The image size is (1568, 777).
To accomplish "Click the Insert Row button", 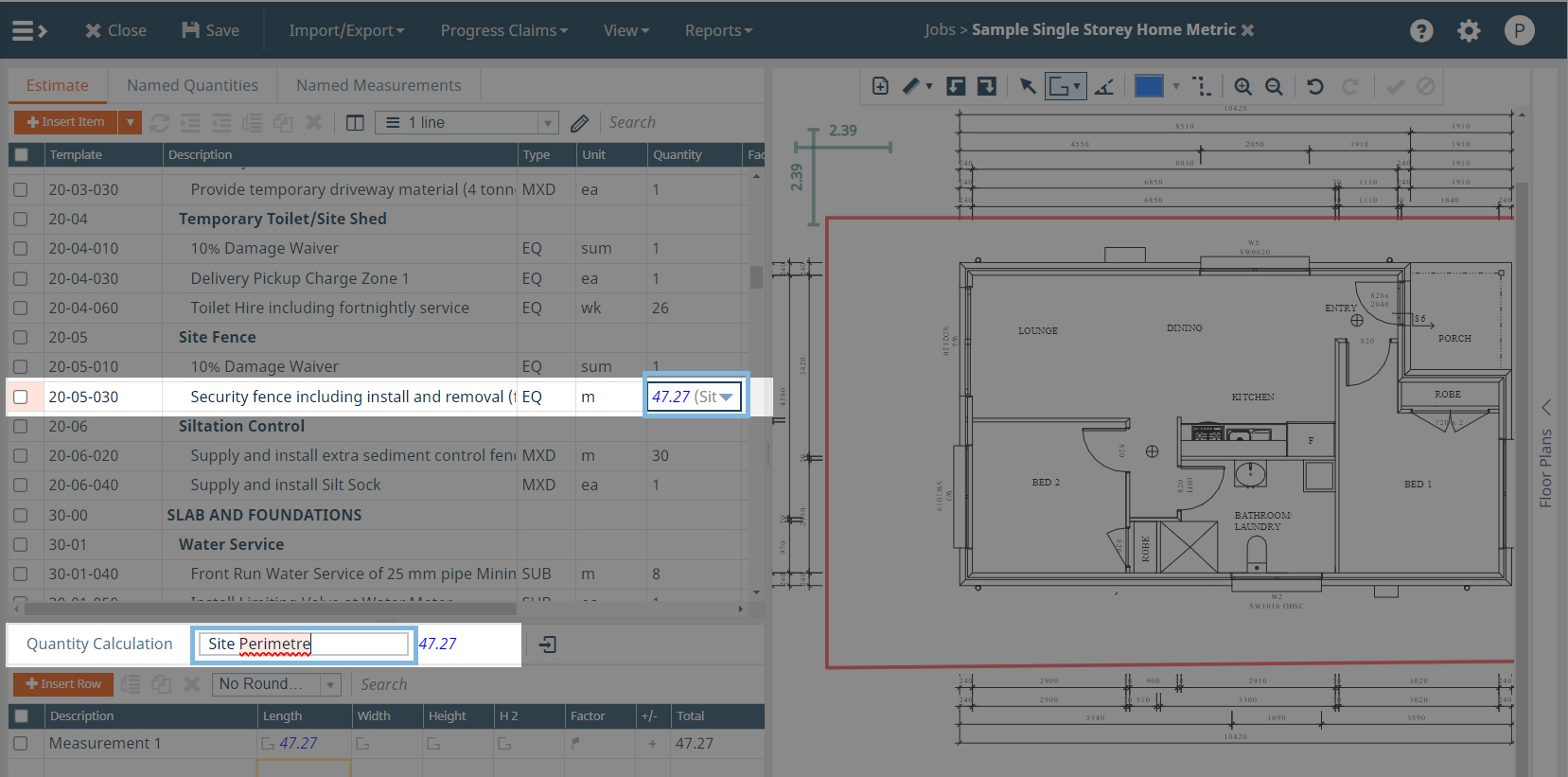I will pos(63,684).
